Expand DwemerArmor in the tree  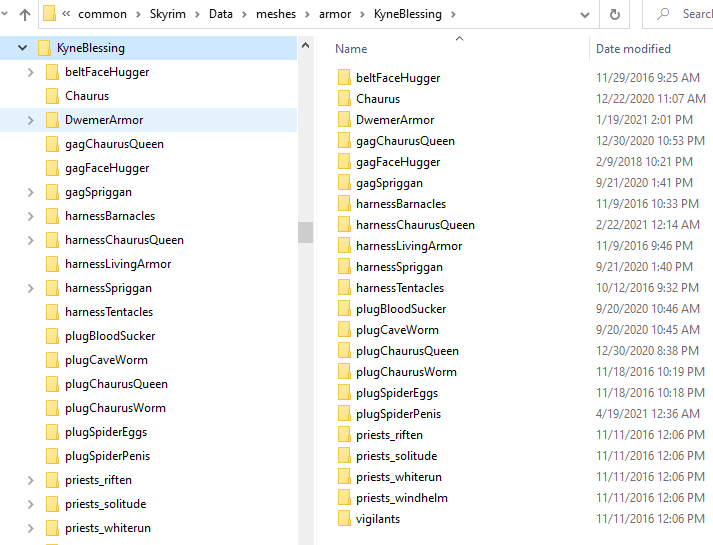coord(30,120)
